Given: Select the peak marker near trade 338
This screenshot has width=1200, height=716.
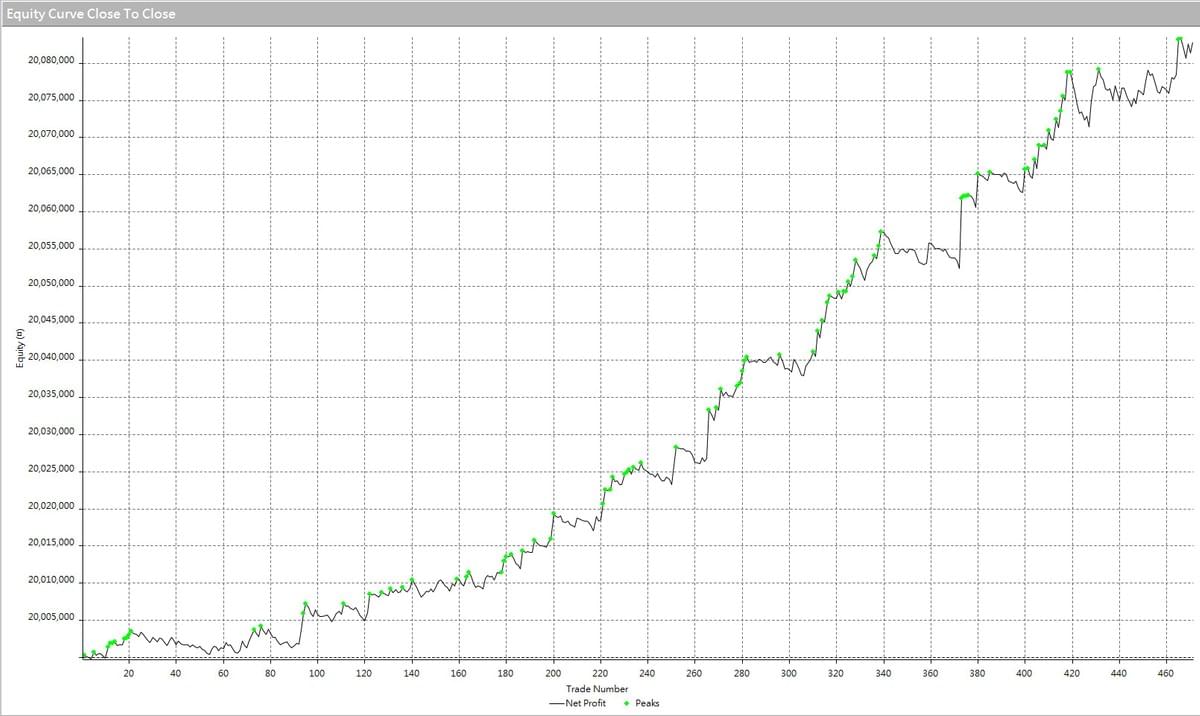Looking at the screenshot, I should 881,232.
